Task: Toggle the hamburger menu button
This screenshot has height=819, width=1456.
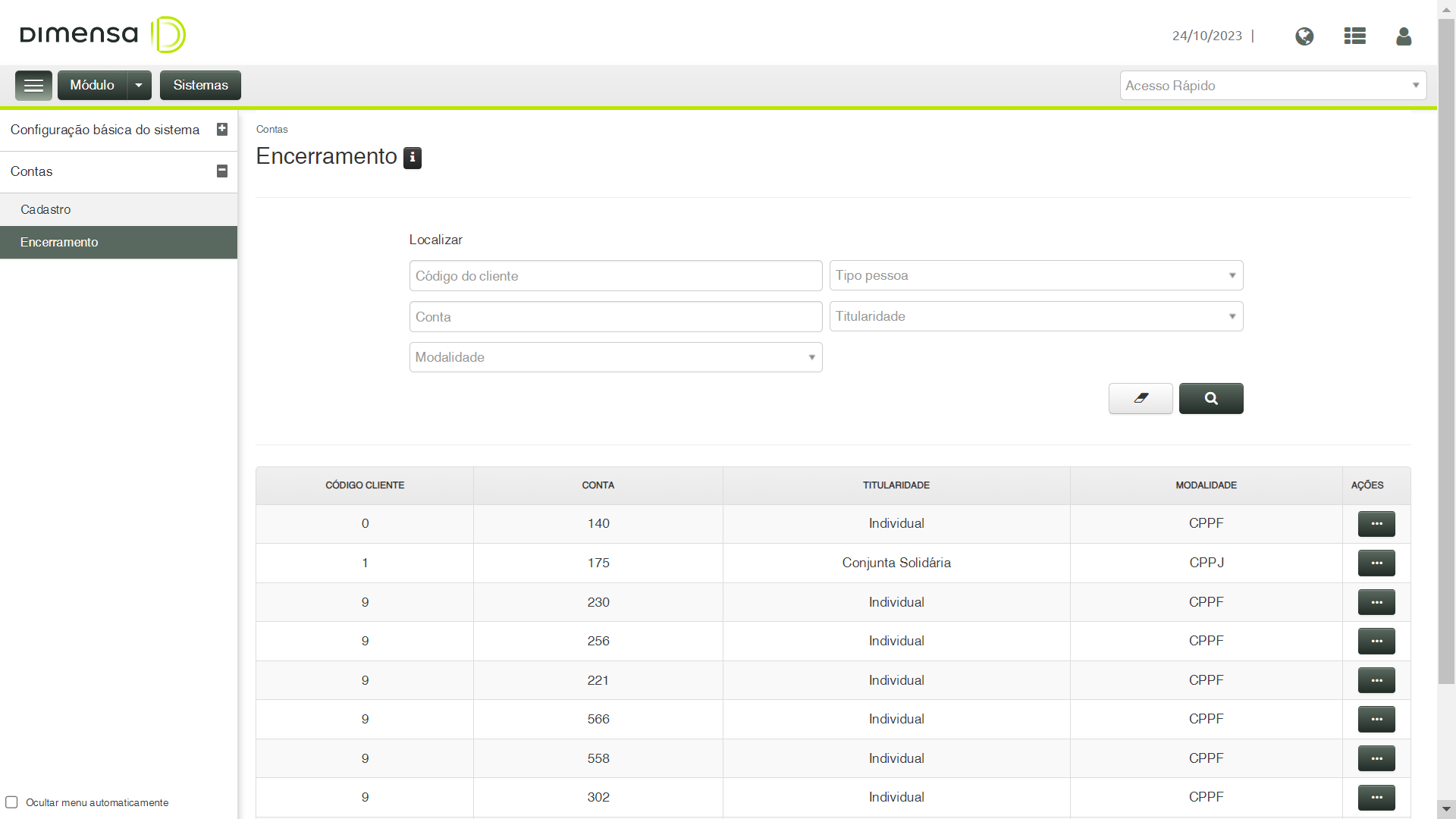Action: [33, 86]
